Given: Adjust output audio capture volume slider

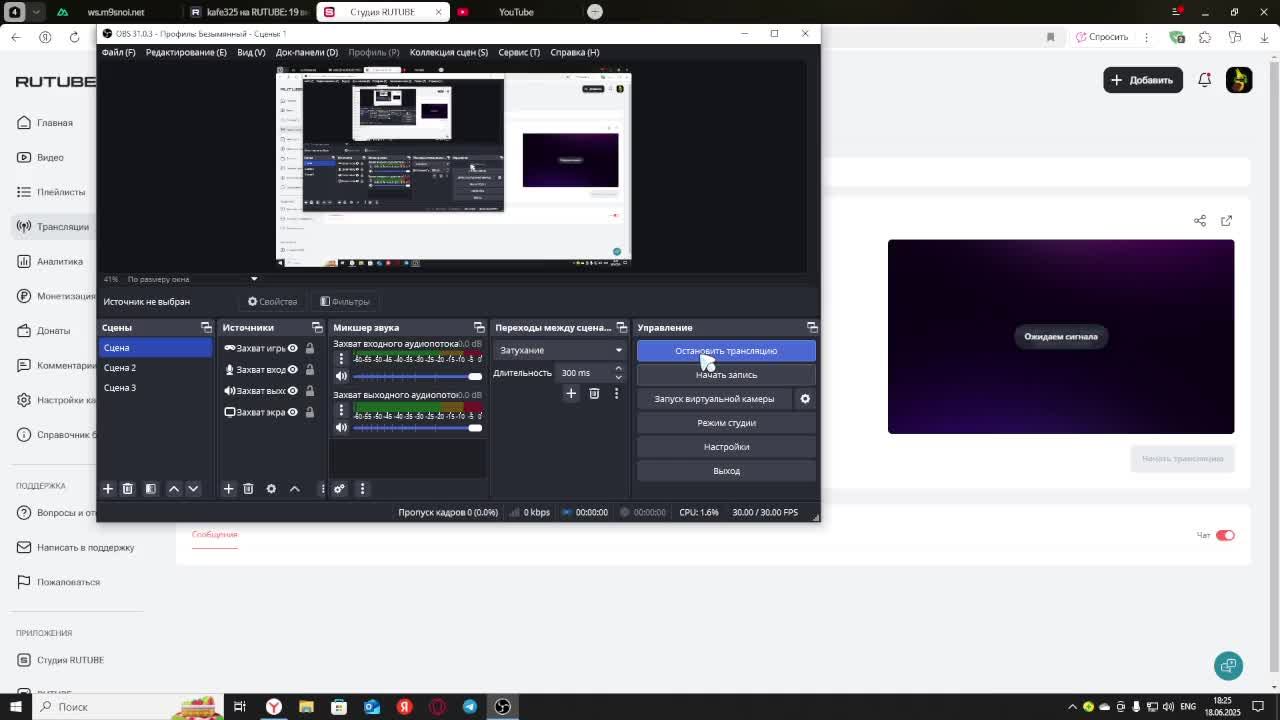Looking at the screenshot, I should coord(417,428).
